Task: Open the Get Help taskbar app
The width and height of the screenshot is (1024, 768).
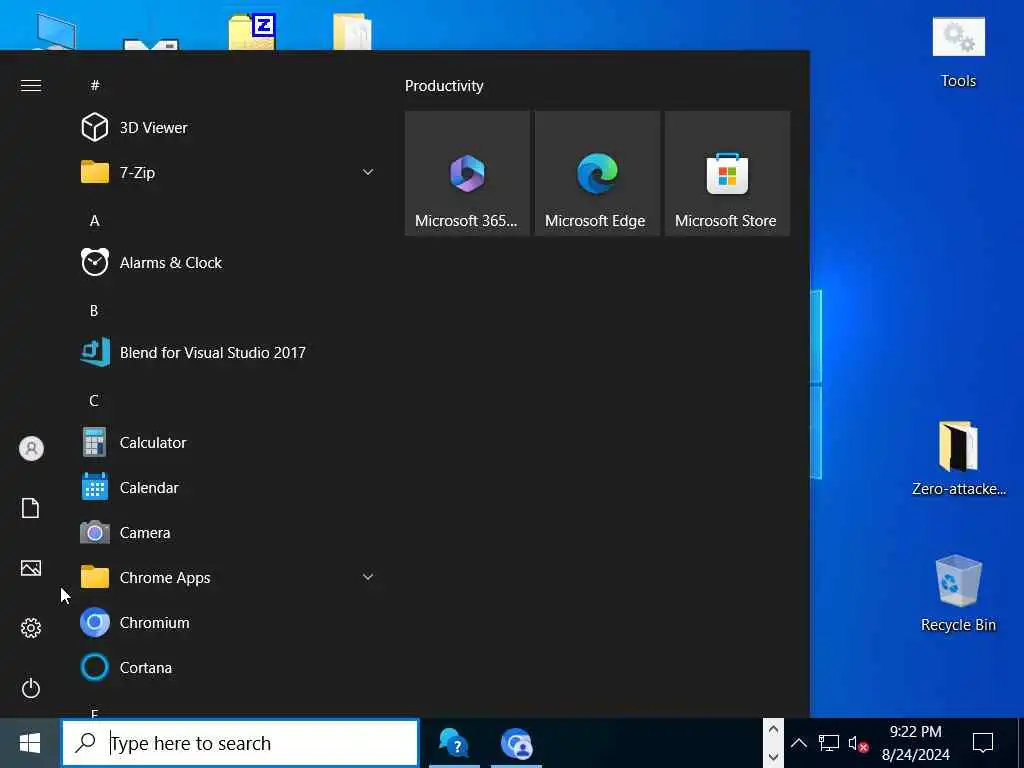Action: [455, 743]
